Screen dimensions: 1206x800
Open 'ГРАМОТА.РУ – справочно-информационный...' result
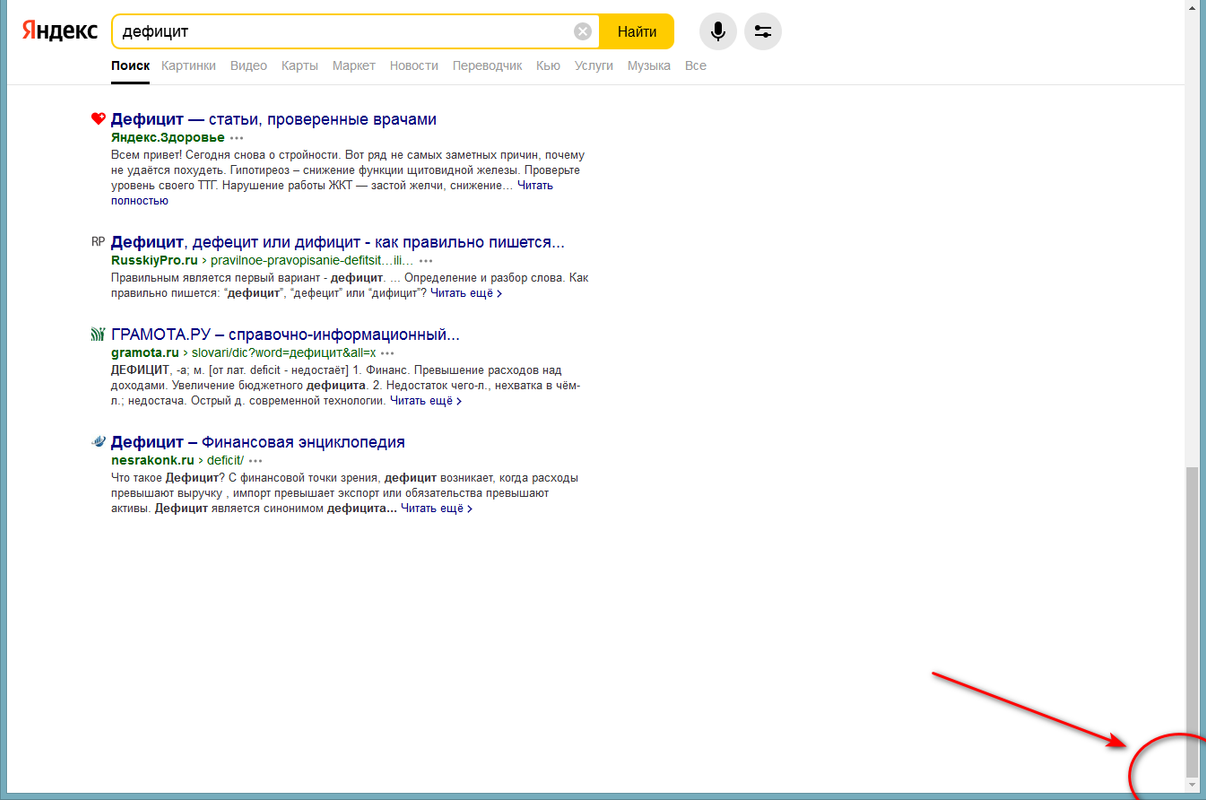pos(285,335)
